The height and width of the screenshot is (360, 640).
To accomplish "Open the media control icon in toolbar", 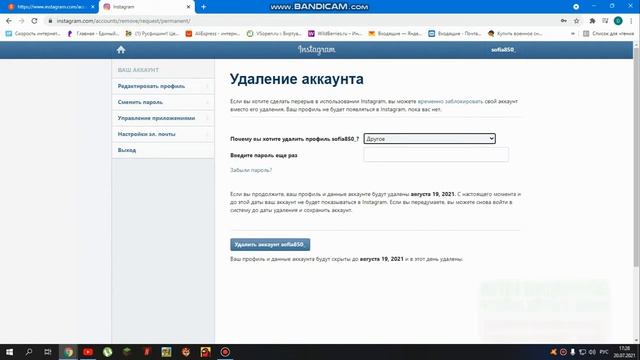I will pyautogui.click(x=605, y=21).
